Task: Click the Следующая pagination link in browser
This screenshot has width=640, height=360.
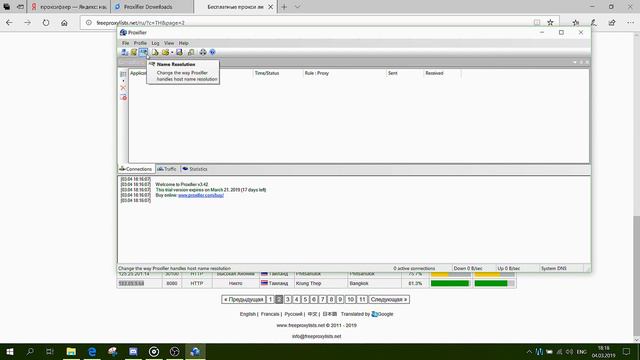Action: 389,300
